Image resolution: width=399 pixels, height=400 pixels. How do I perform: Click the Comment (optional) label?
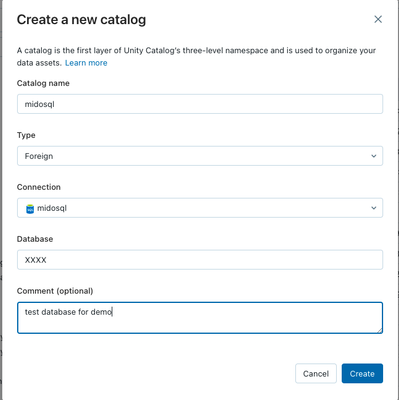(x=55, y=291)
